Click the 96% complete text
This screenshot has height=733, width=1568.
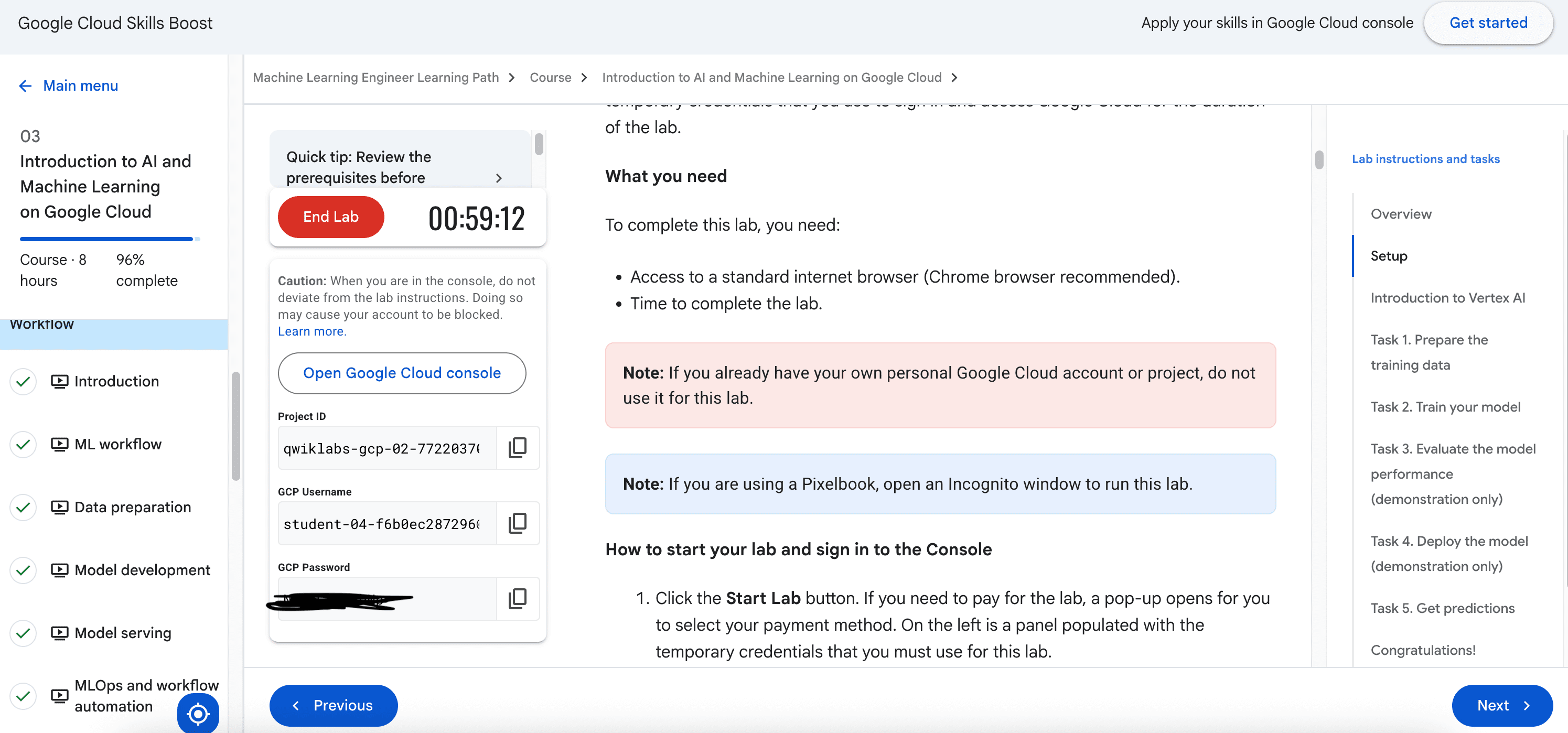coord(147,271)
